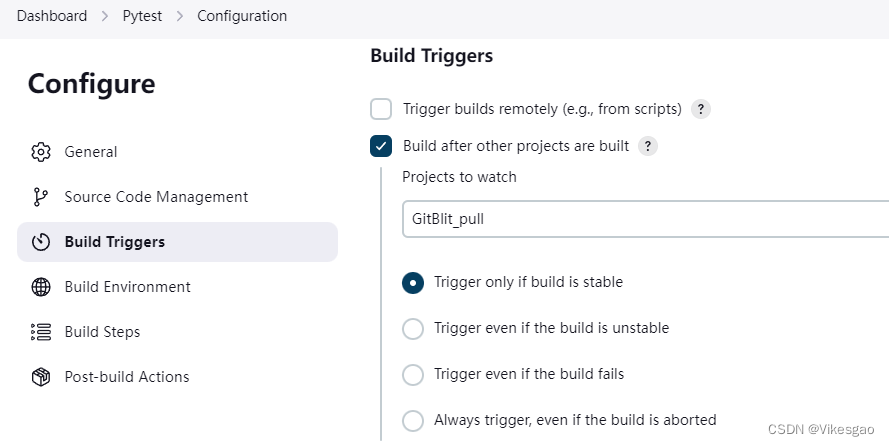Click the Build Steps list icon

pos(41,332)
